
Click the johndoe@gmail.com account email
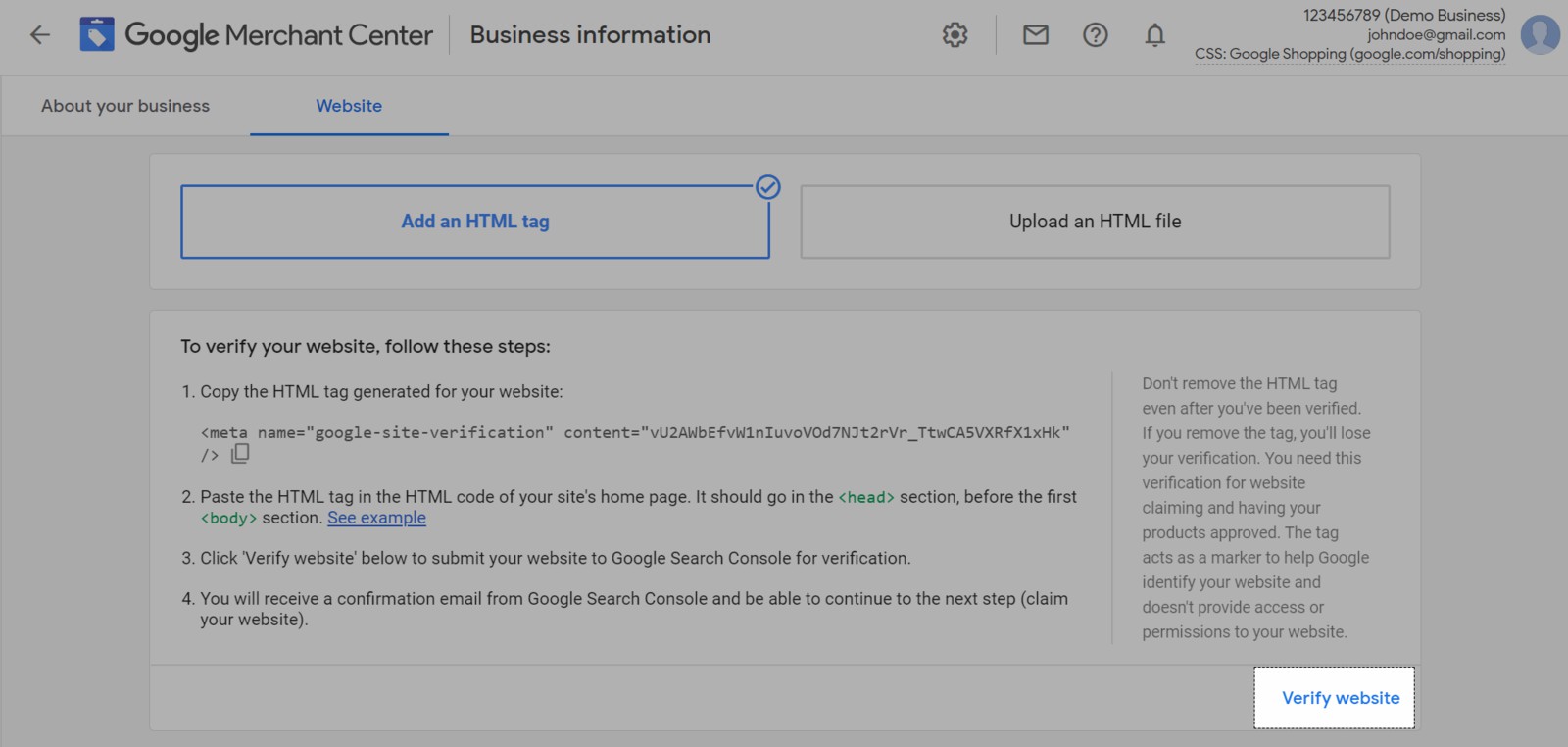[1437, 35]
